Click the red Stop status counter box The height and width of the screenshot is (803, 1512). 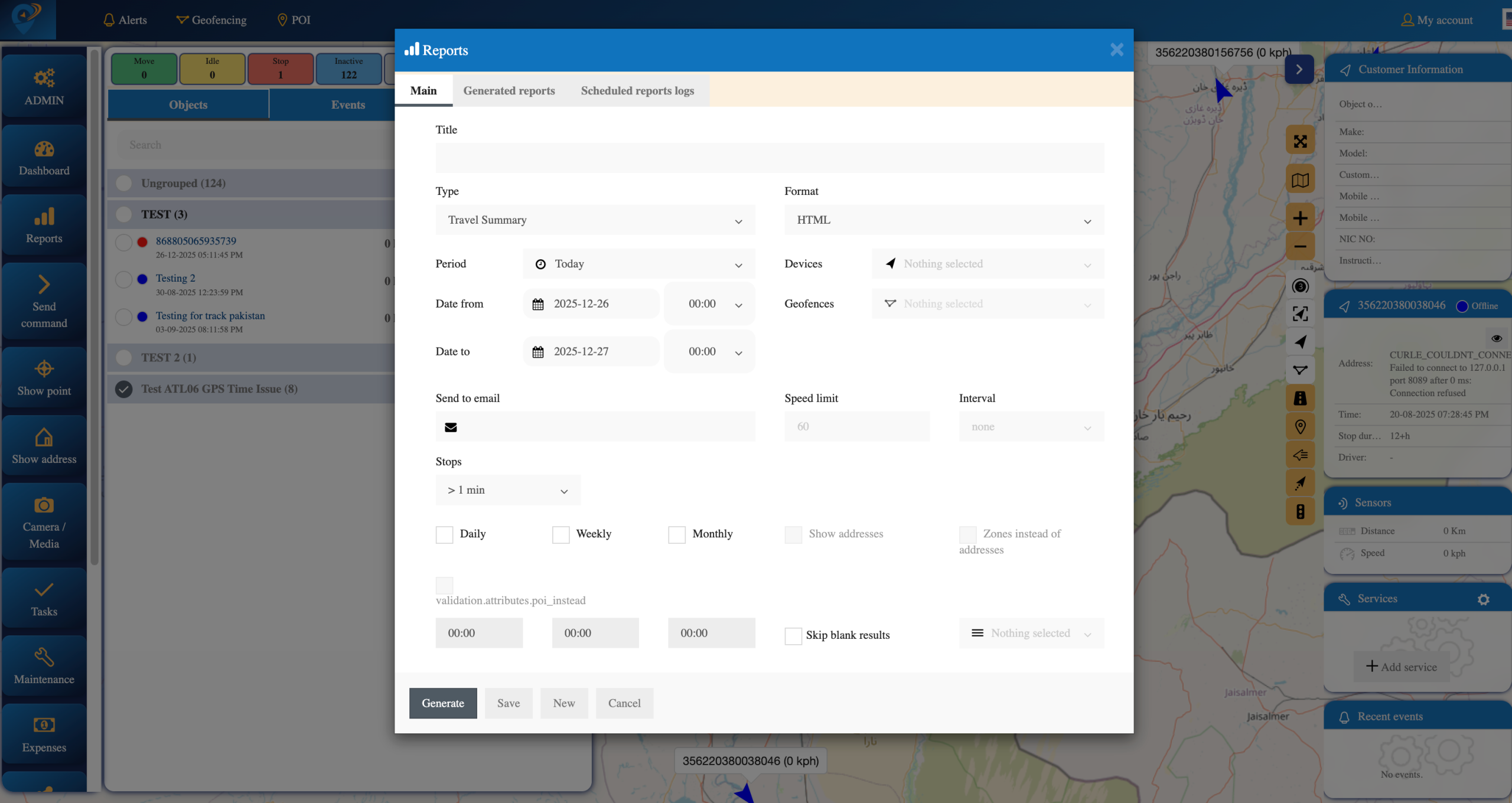(281, 68)
